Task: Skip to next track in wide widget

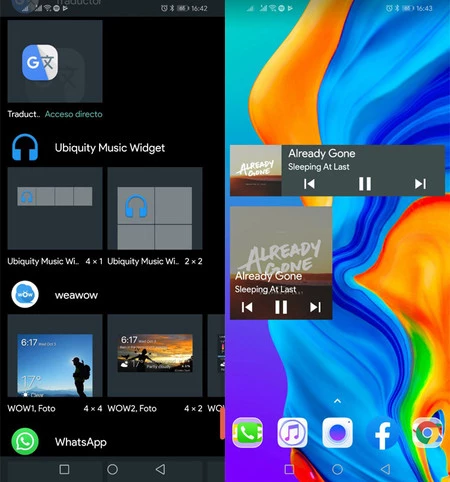Action: point(420,184)
